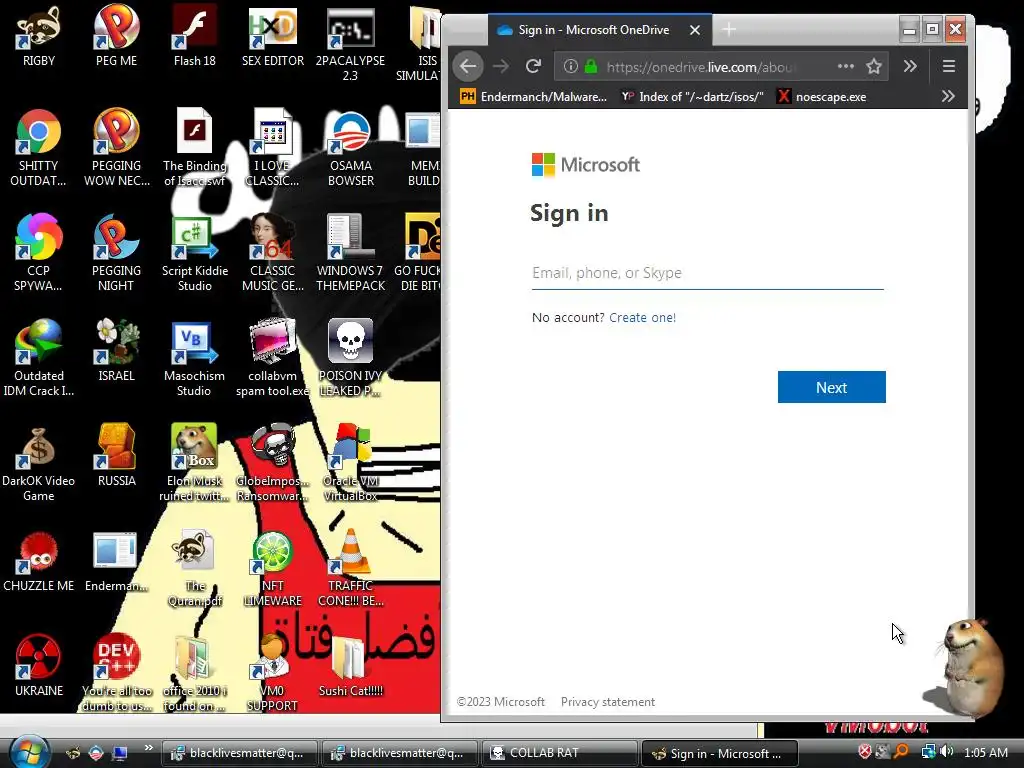Launch NFT LIMEWARE shortcut
This screenshot has width=1024, height=768.
coord(272,569)
